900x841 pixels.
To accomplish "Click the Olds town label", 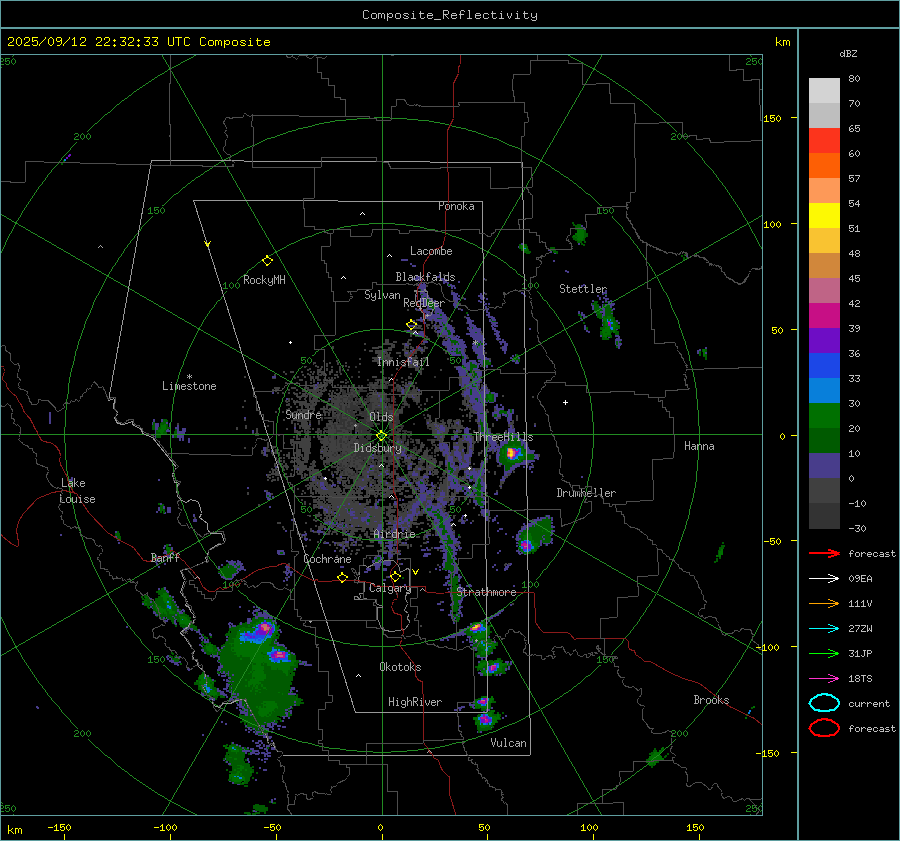I will pyautogui.click(x=381, y=417).
